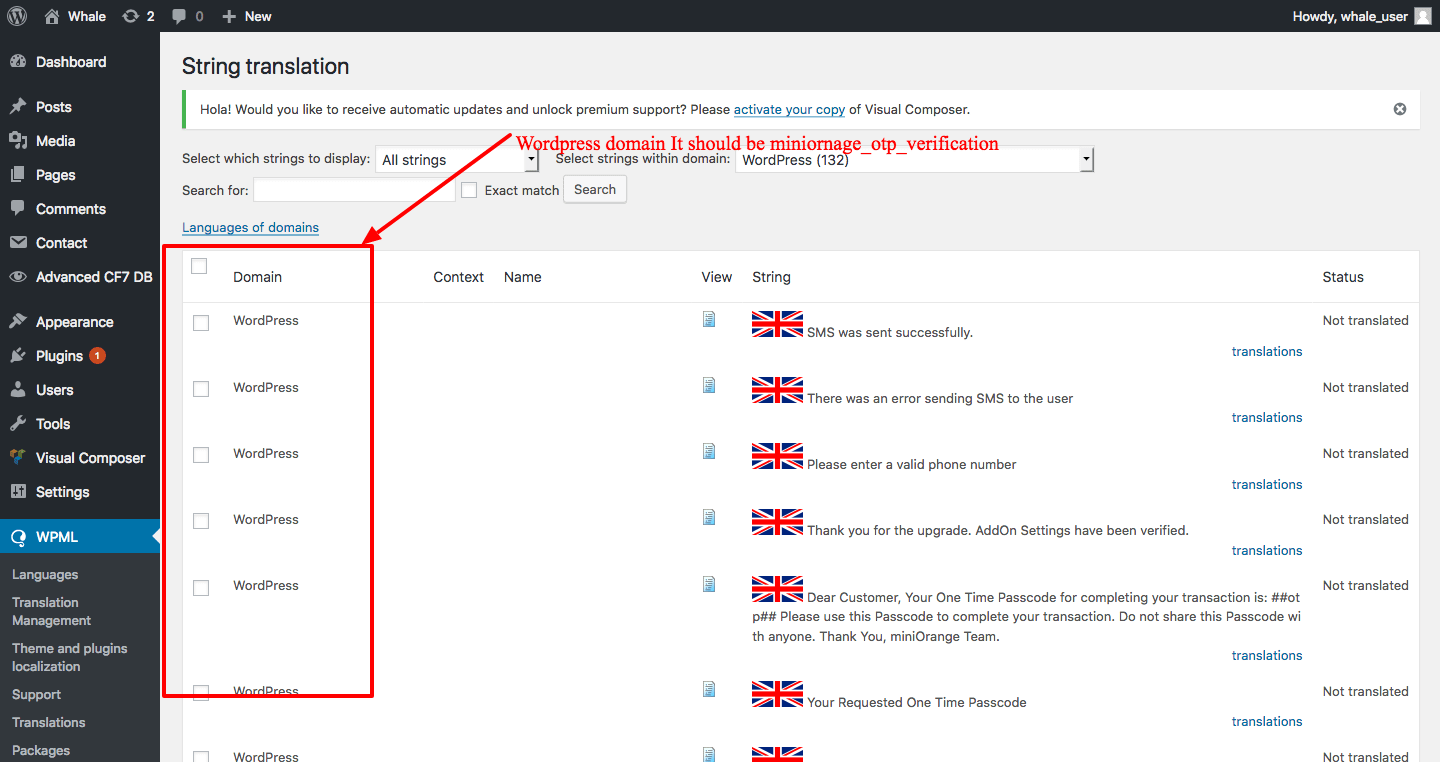Click the "activate your copy" link

789,109
